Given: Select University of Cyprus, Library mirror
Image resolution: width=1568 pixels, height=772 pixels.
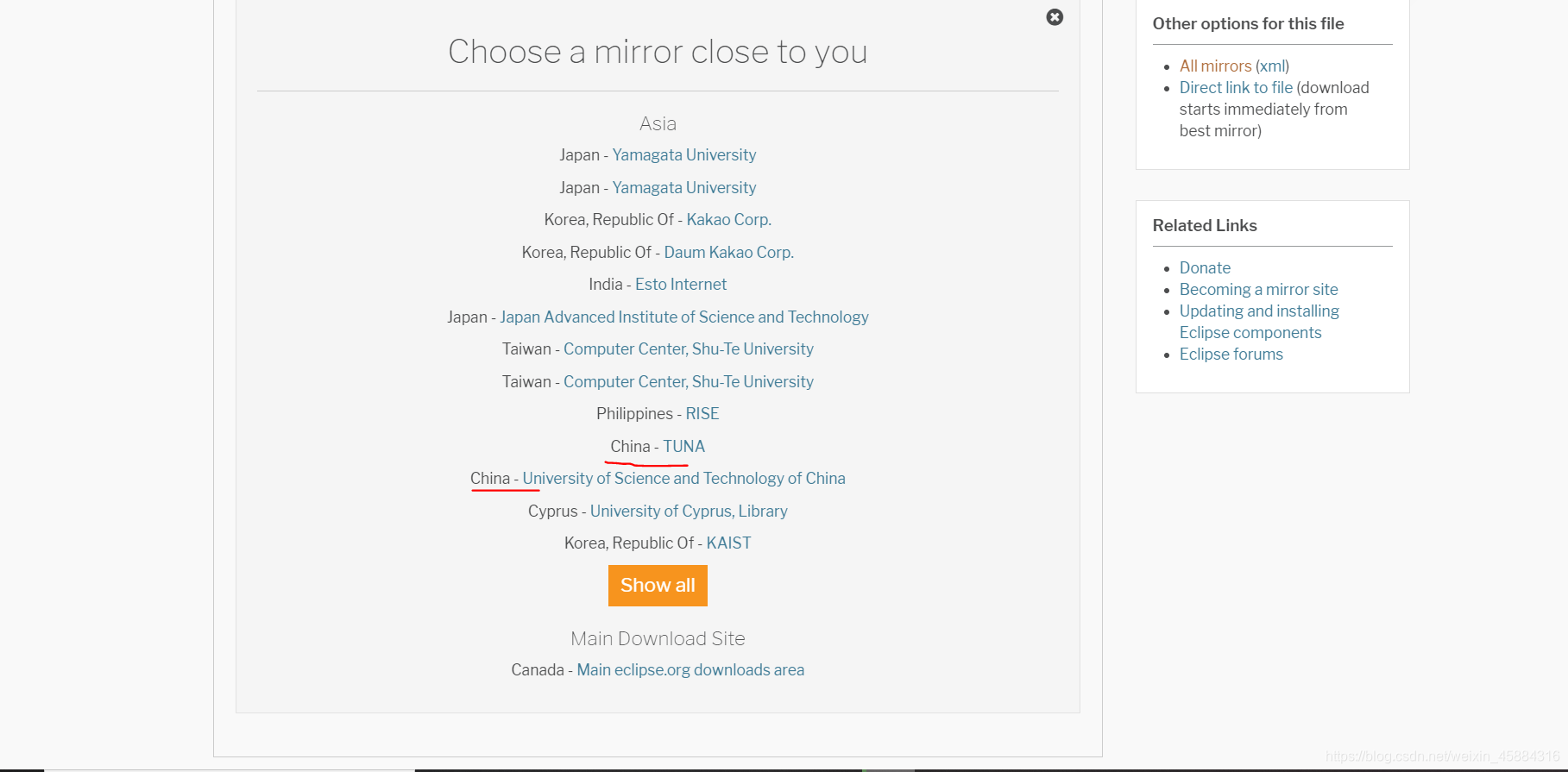Looking at the screenshot, I should (x=689, y=512).
